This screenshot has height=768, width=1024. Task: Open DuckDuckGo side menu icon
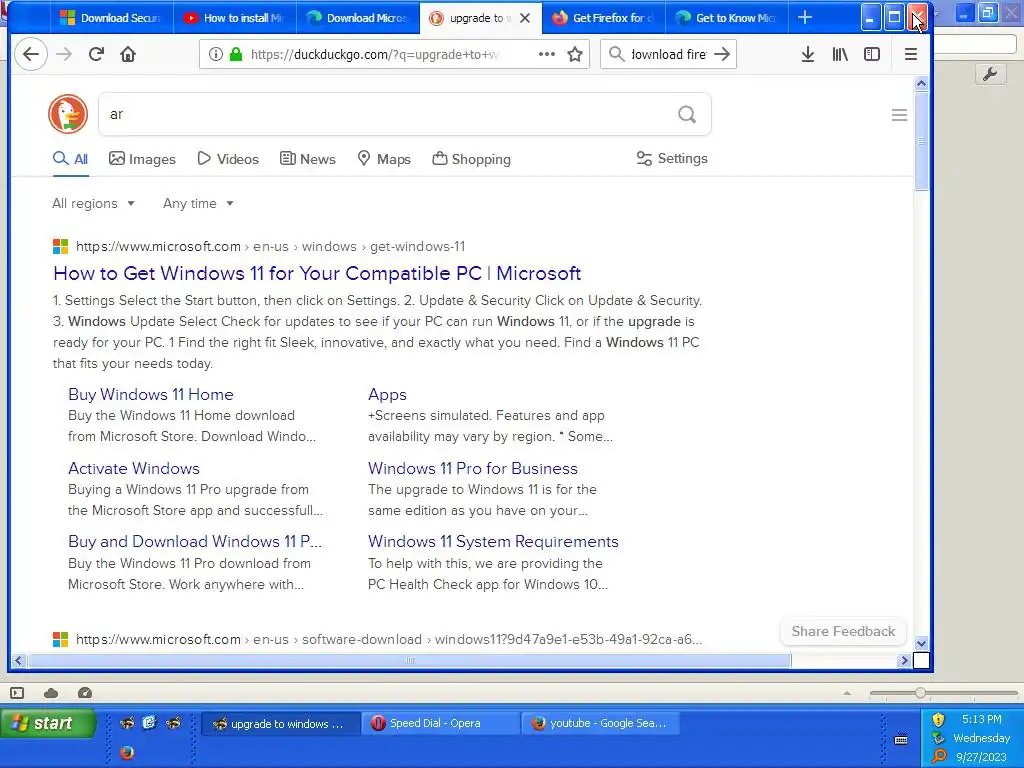[899, 115]
